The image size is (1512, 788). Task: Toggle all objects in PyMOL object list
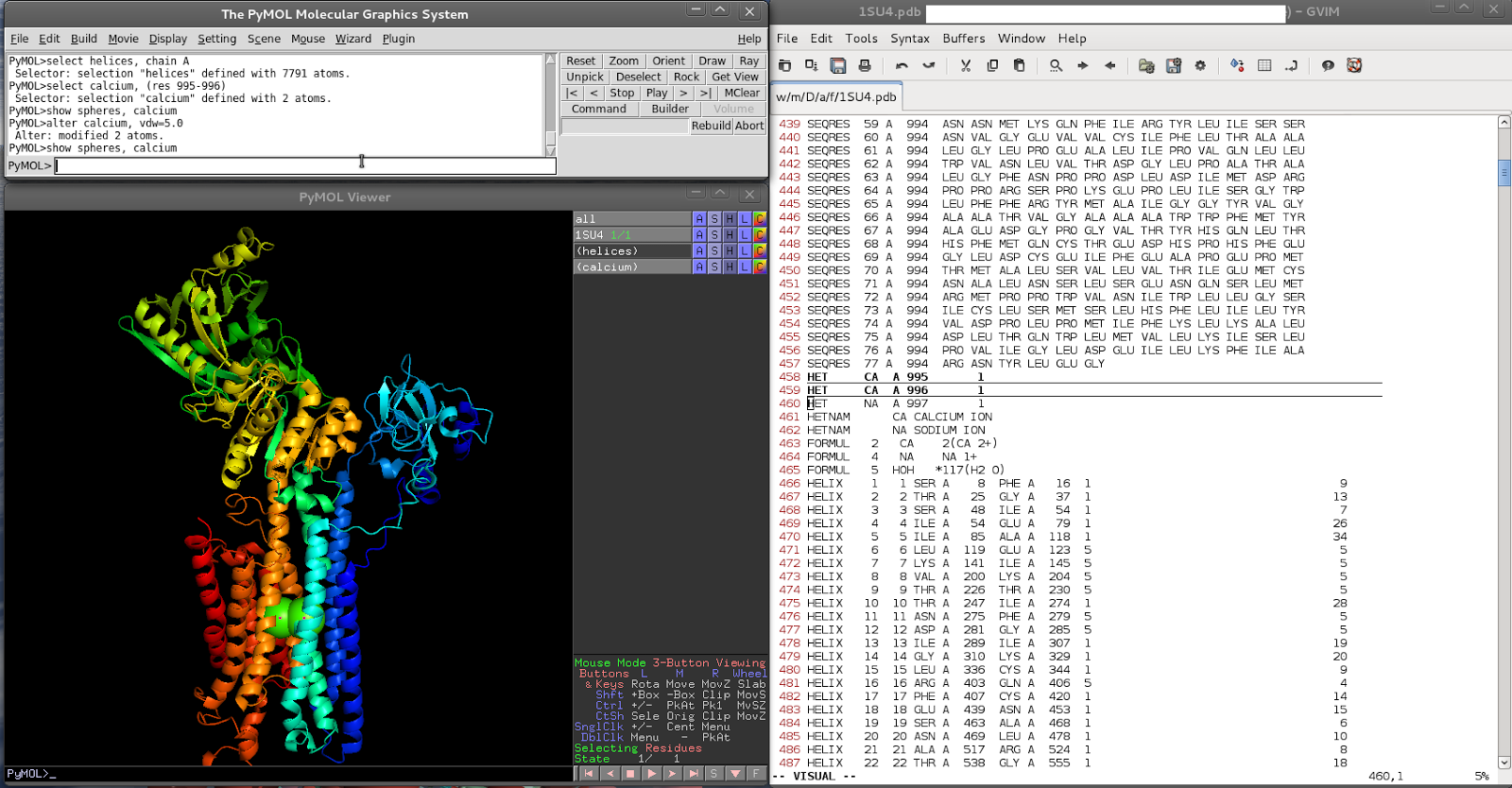tap(632, 218)
